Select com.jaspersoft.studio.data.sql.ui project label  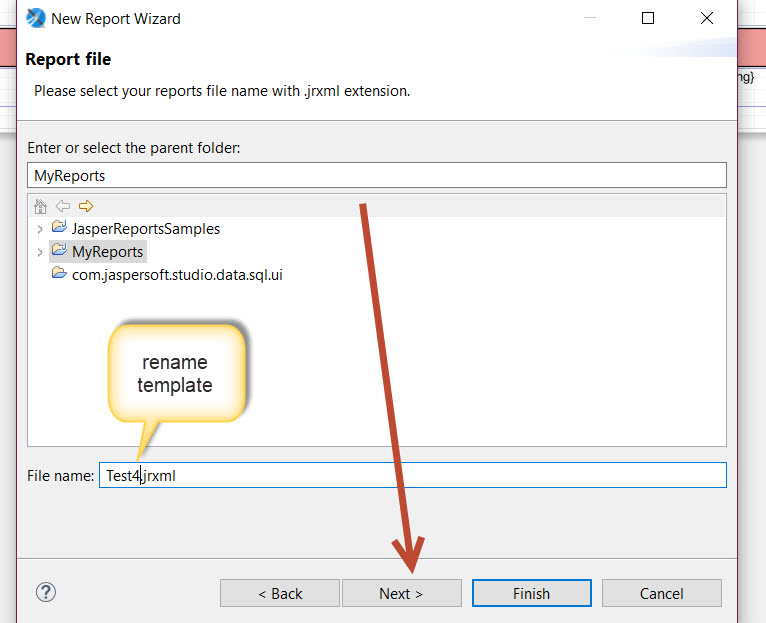[177, 274]
